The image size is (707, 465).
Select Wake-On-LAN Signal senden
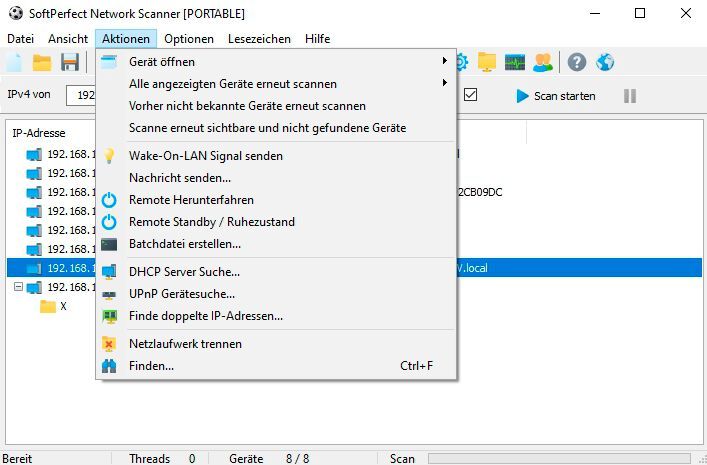click(x=276, y=156)
